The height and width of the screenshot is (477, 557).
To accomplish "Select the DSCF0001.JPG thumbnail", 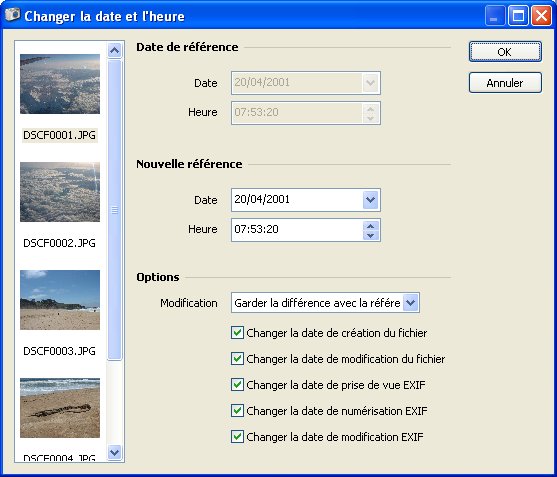I will 60,84.
